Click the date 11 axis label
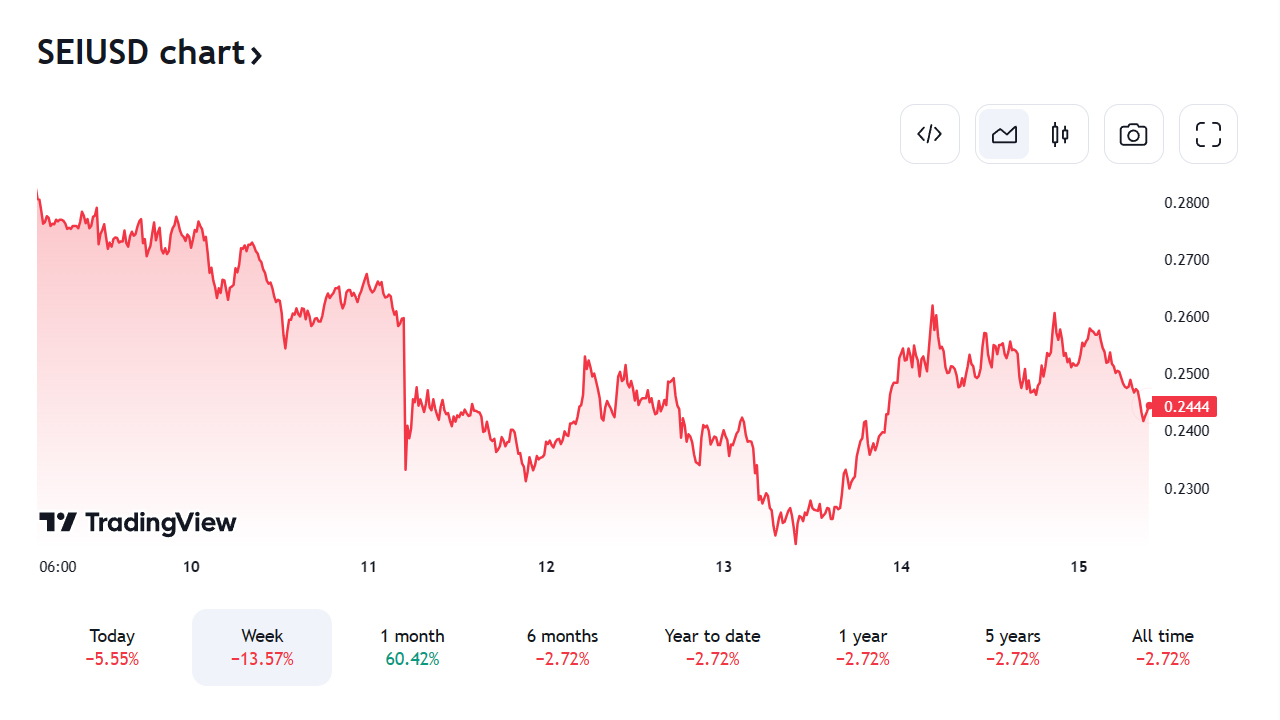The height and width of the screenshot is (720, 1280). tap(369, 567)
